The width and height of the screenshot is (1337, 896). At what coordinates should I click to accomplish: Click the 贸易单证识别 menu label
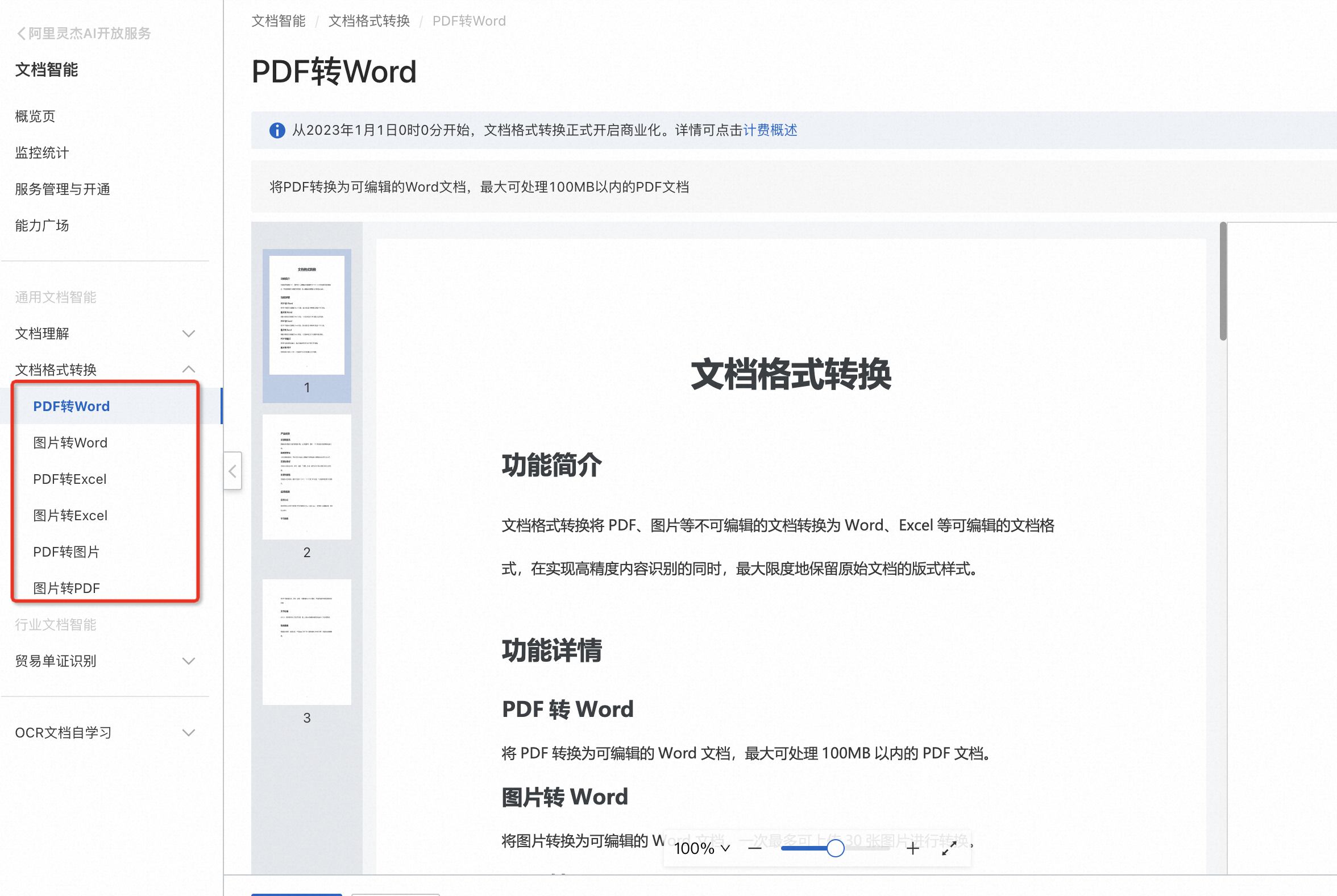pyautogui.click(x=55, y=661)
